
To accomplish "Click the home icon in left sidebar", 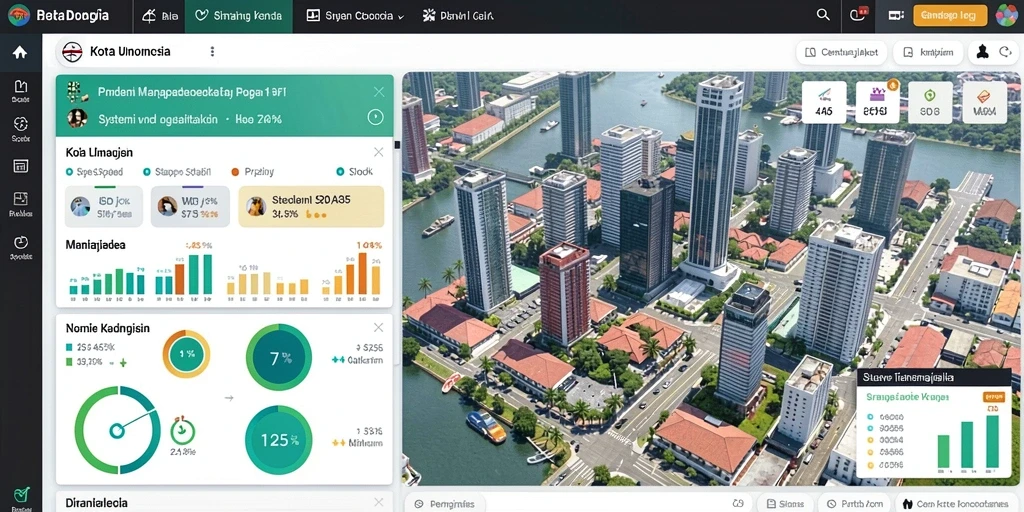I will click(20, 52).
